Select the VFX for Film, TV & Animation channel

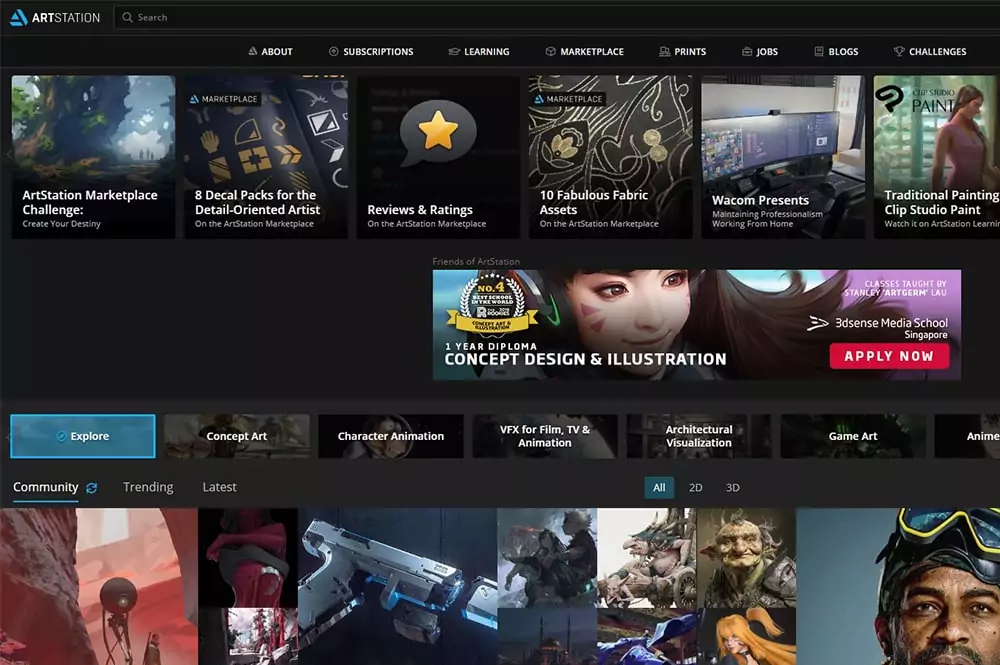tap(545, 436)
